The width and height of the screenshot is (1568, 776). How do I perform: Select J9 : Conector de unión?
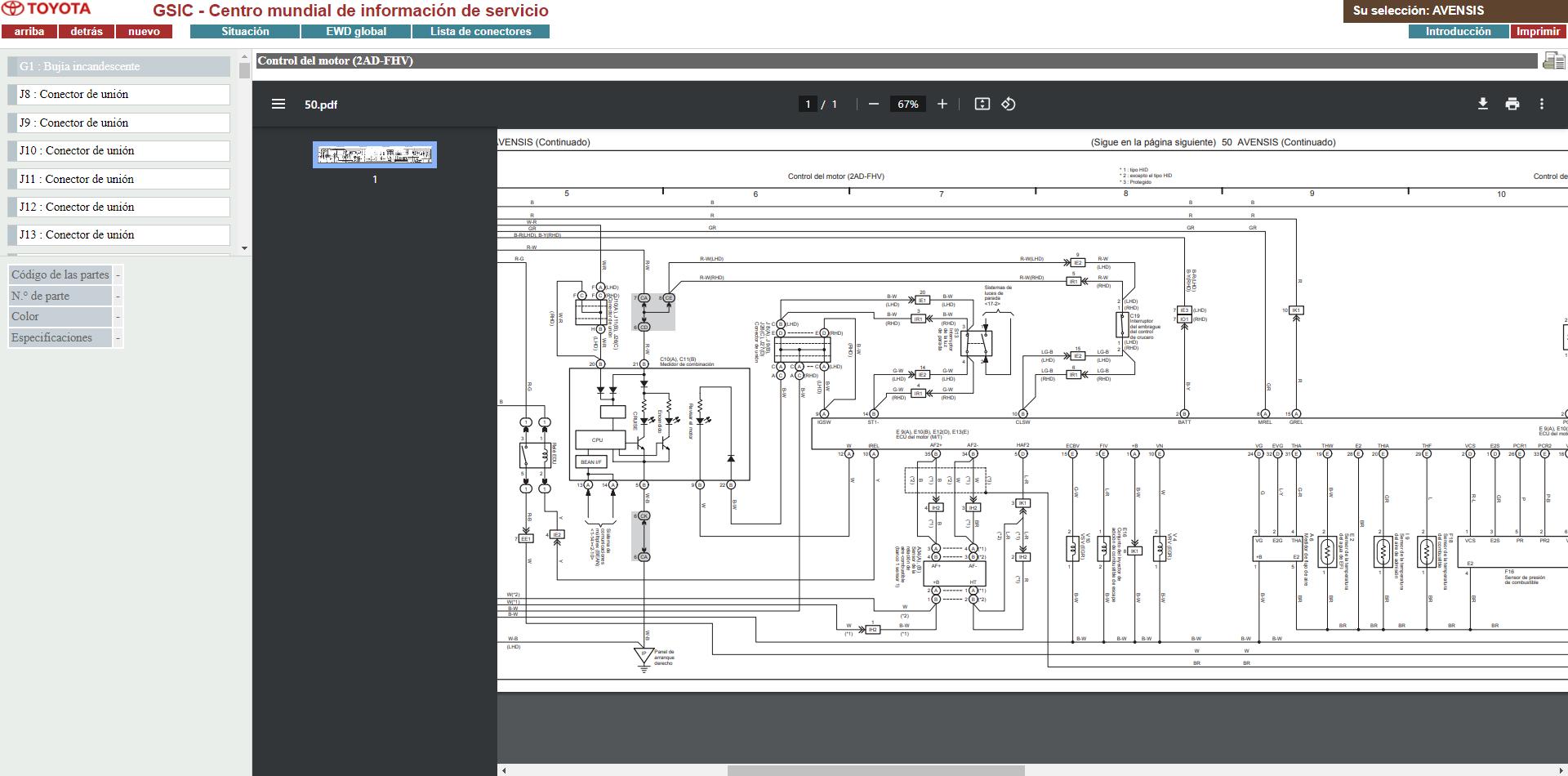[119, 123]
